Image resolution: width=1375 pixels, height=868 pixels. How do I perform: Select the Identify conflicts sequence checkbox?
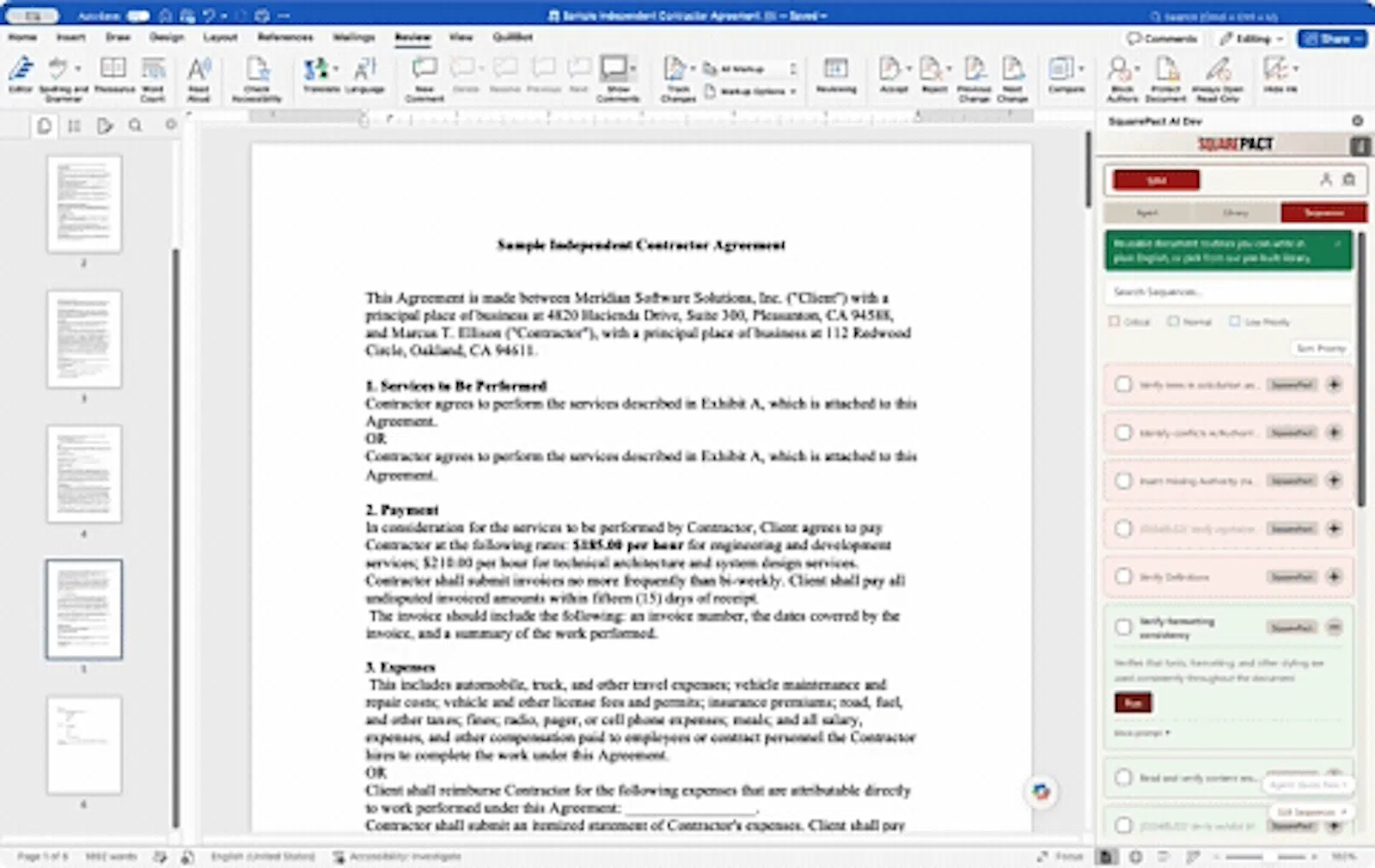pyautogui.click(x=1123, y=432)
